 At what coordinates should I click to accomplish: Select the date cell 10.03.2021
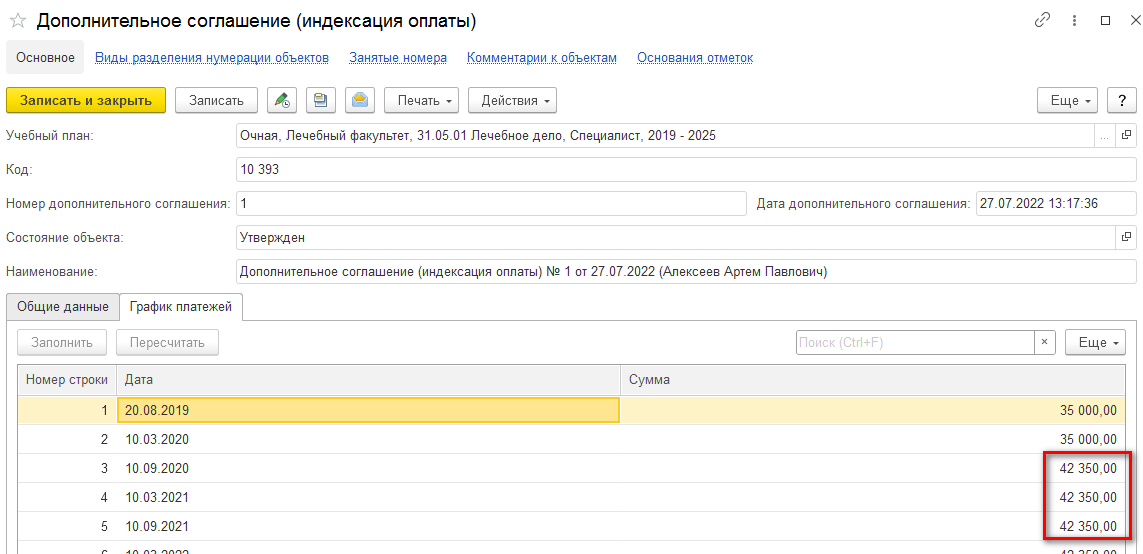tap(368, 497)
